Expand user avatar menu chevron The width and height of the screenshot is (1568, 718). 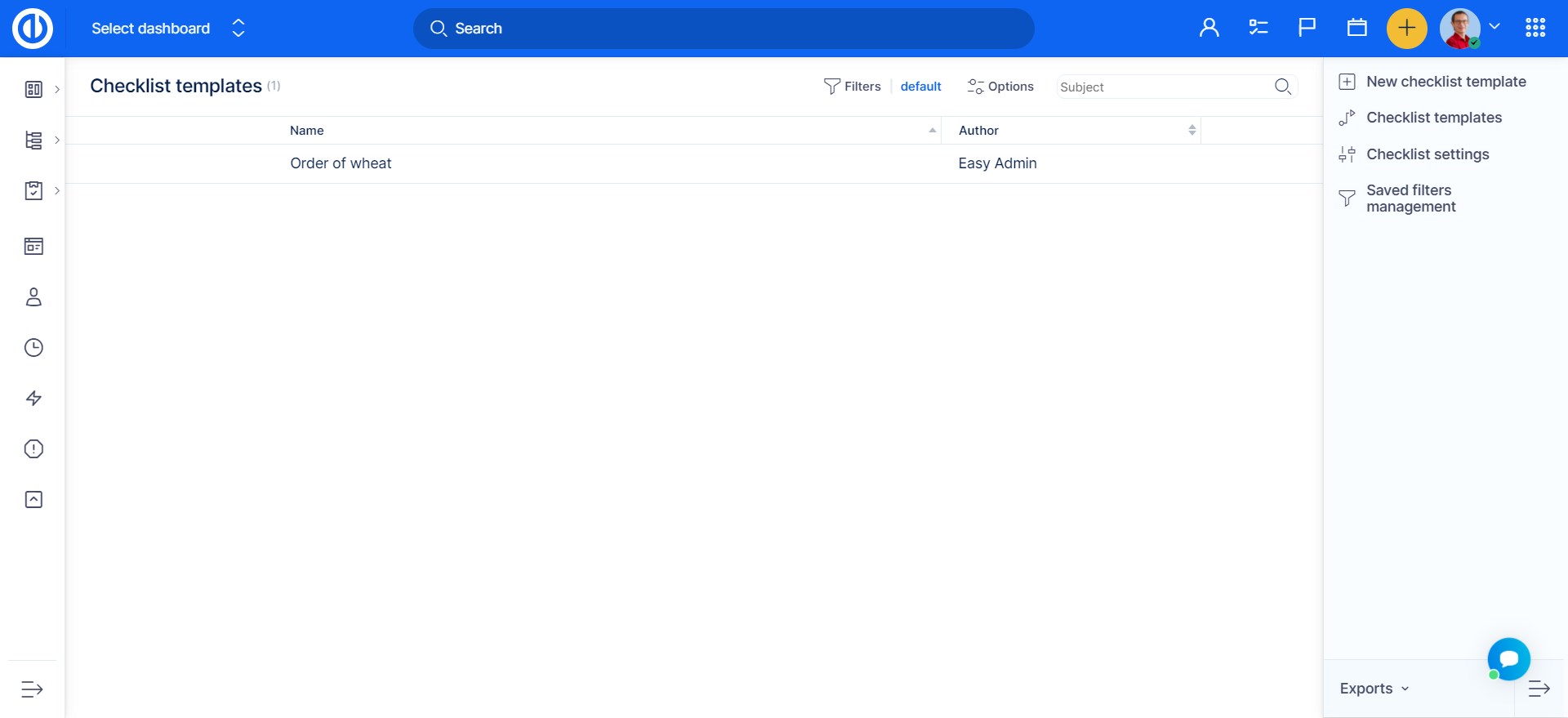[1494, 27]
